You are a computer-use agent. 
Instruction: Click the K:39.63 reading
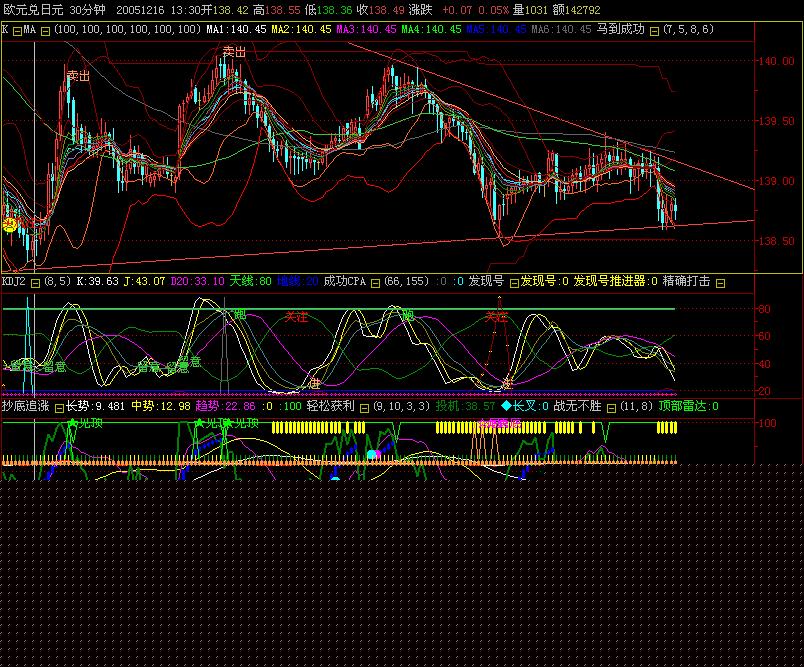(97, 281)
